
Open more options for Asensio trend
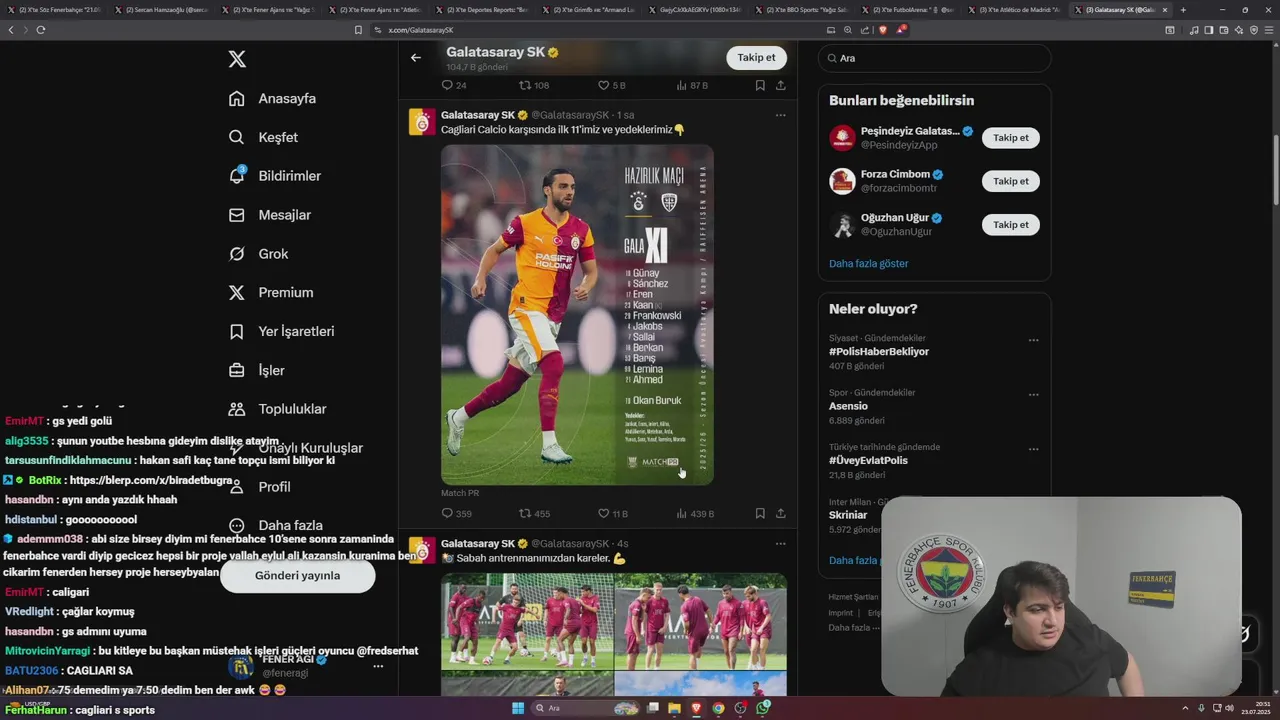pos(1033,394)
